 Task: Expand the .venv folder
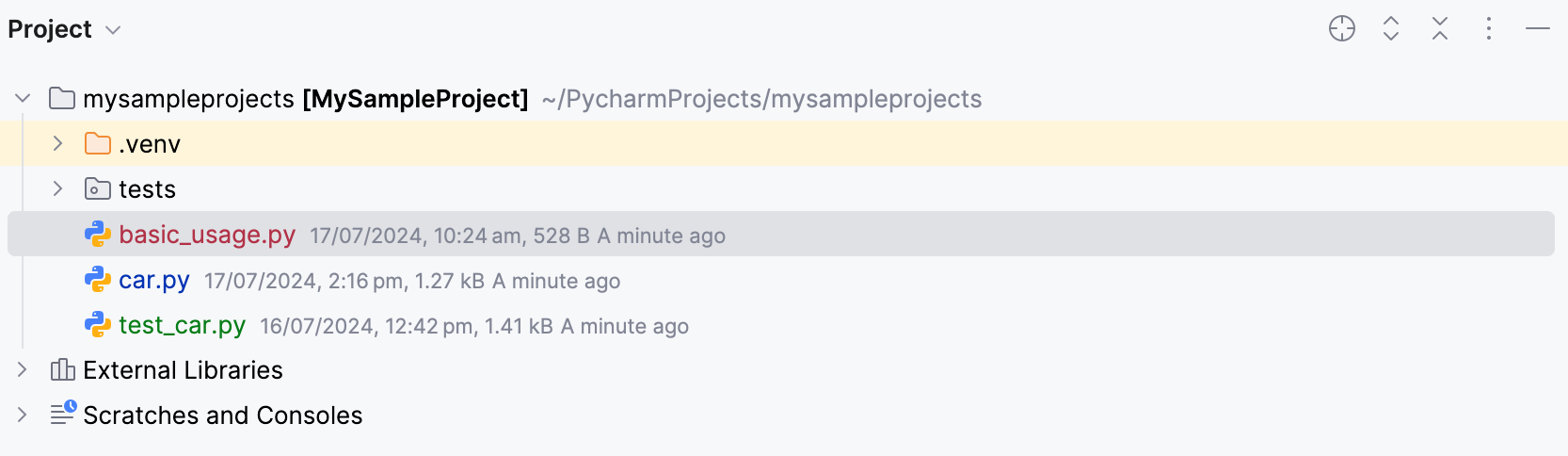click(x=57, y=143)
